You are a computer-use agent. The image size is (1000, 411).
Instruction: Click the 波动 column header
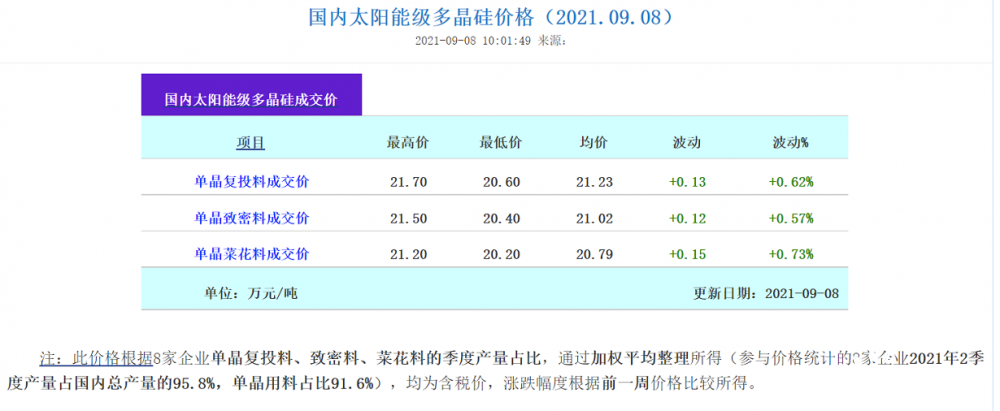pyautogui.click(x=687, y=143)
